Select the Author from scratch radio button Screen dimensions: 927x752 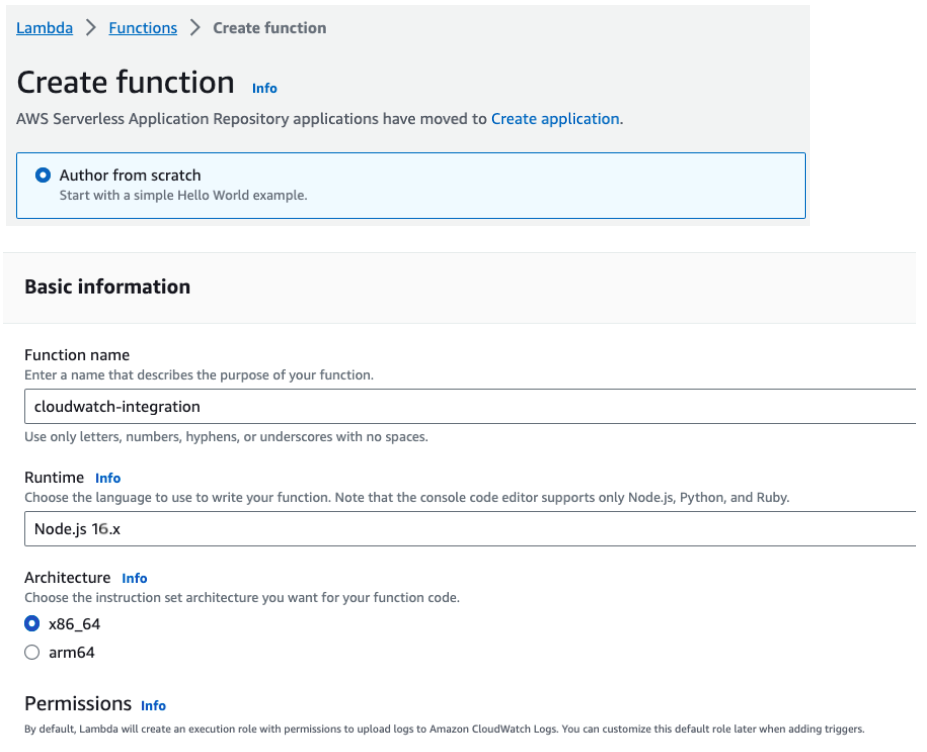(43, 175)
